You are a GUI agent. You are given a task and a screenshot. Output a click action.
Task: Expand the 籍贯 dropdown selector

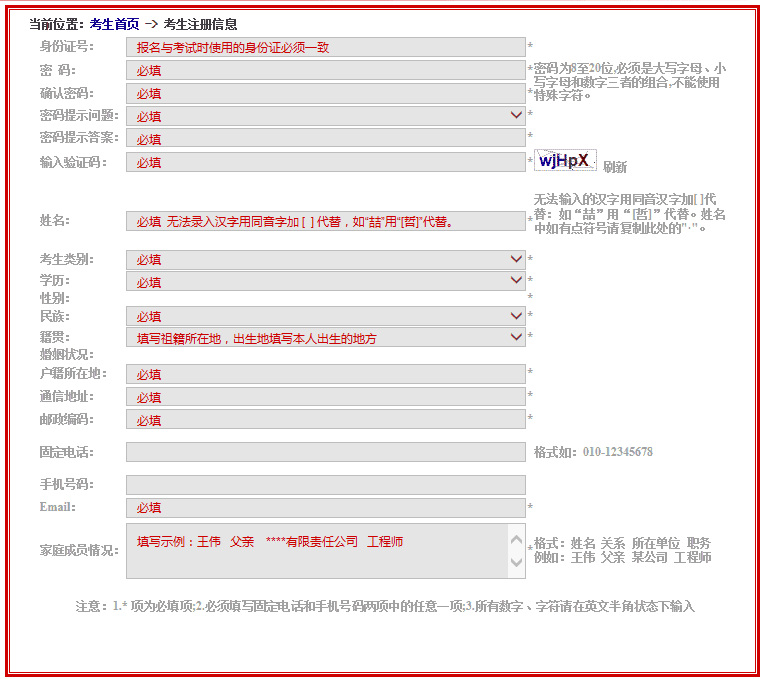(x=325, y=338)
